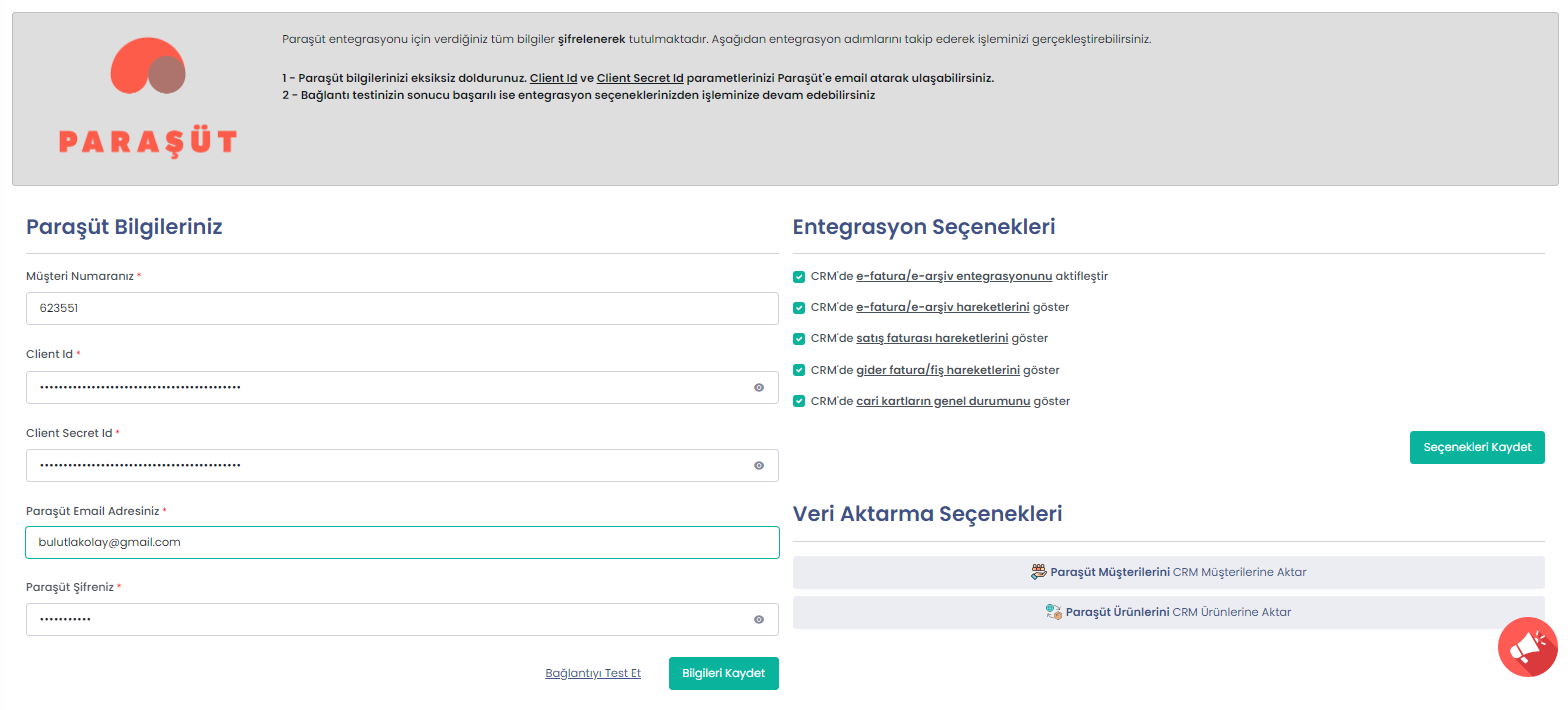Show the hidden Client Id value
Image resolution: width=1568 pixels, height=710 pixels.
(759, 388)
